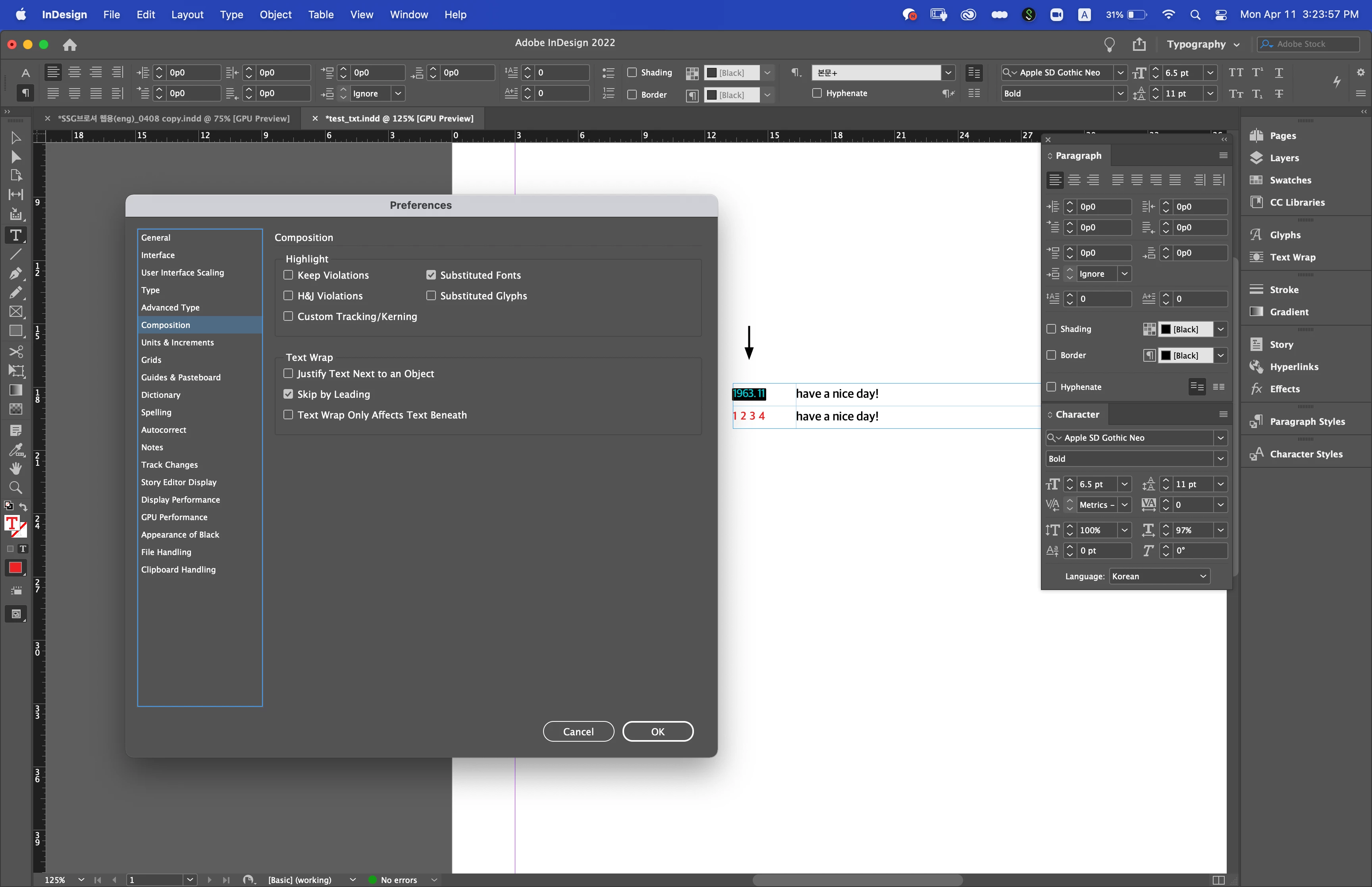Open the Text Wrap panel
The height and width of the screenshot is (887, 1372).
point(1292,257)
